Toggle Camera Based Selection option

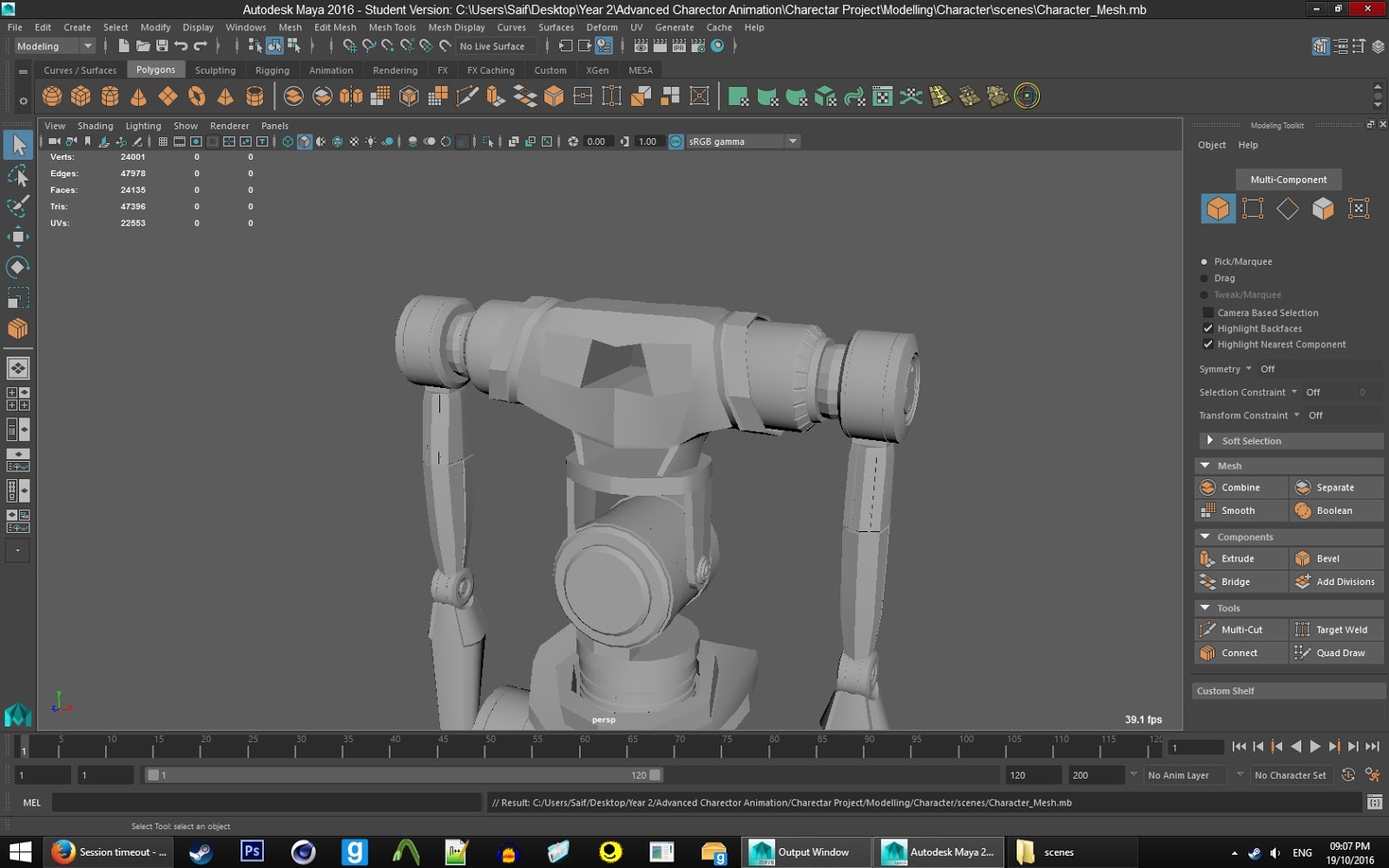[x=1208, y=312]
